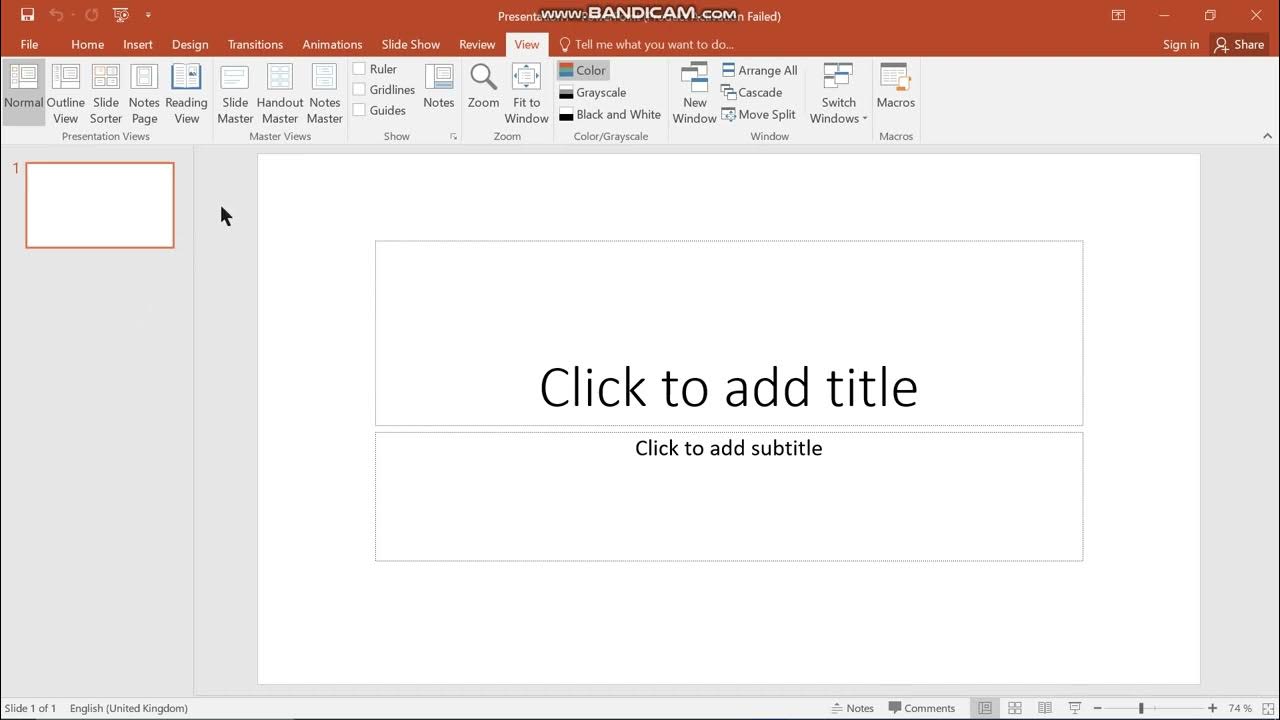Click to add title placeholder
Viewport: 1280px width, 720px height.
[729, 333]
